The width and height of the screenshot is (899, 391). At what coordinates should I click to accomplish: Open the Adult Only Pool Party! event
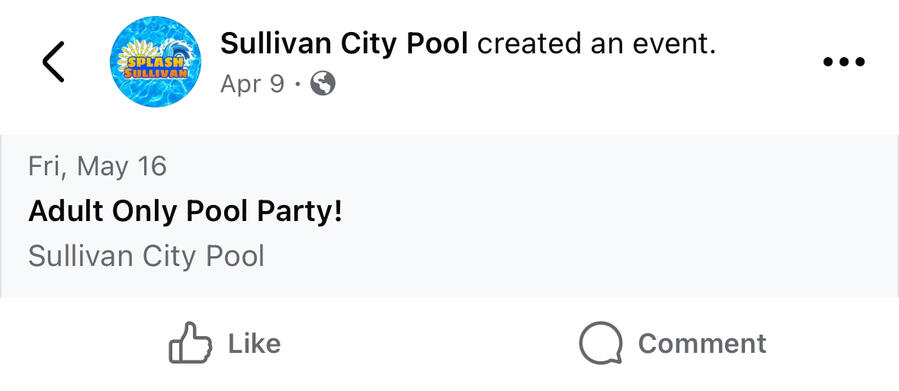tap(185, 212)
